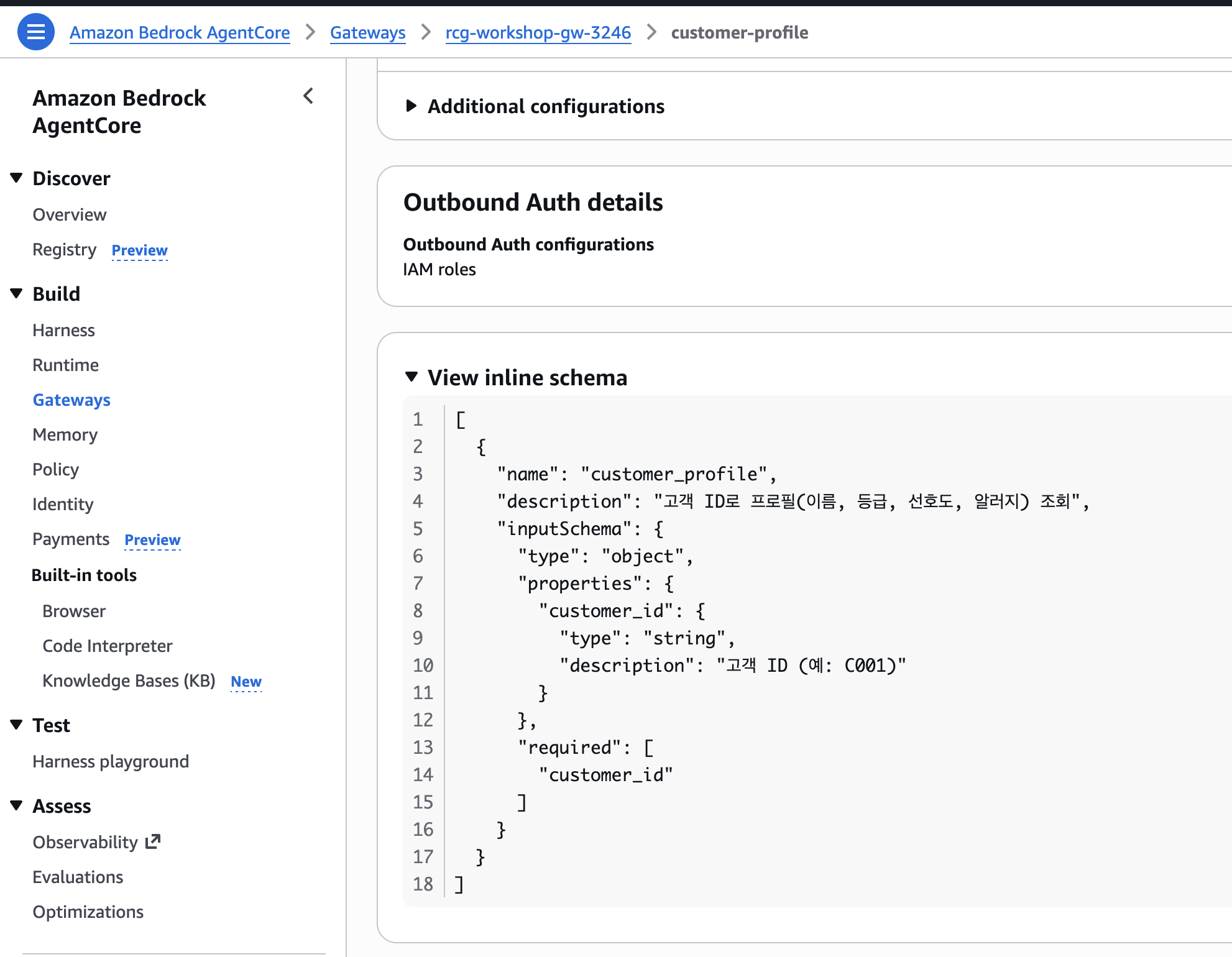Image resolution: width=1232 pixels, height=957 pixels.
Task: Open Browser built-in tool
Action: click(74, 611)
